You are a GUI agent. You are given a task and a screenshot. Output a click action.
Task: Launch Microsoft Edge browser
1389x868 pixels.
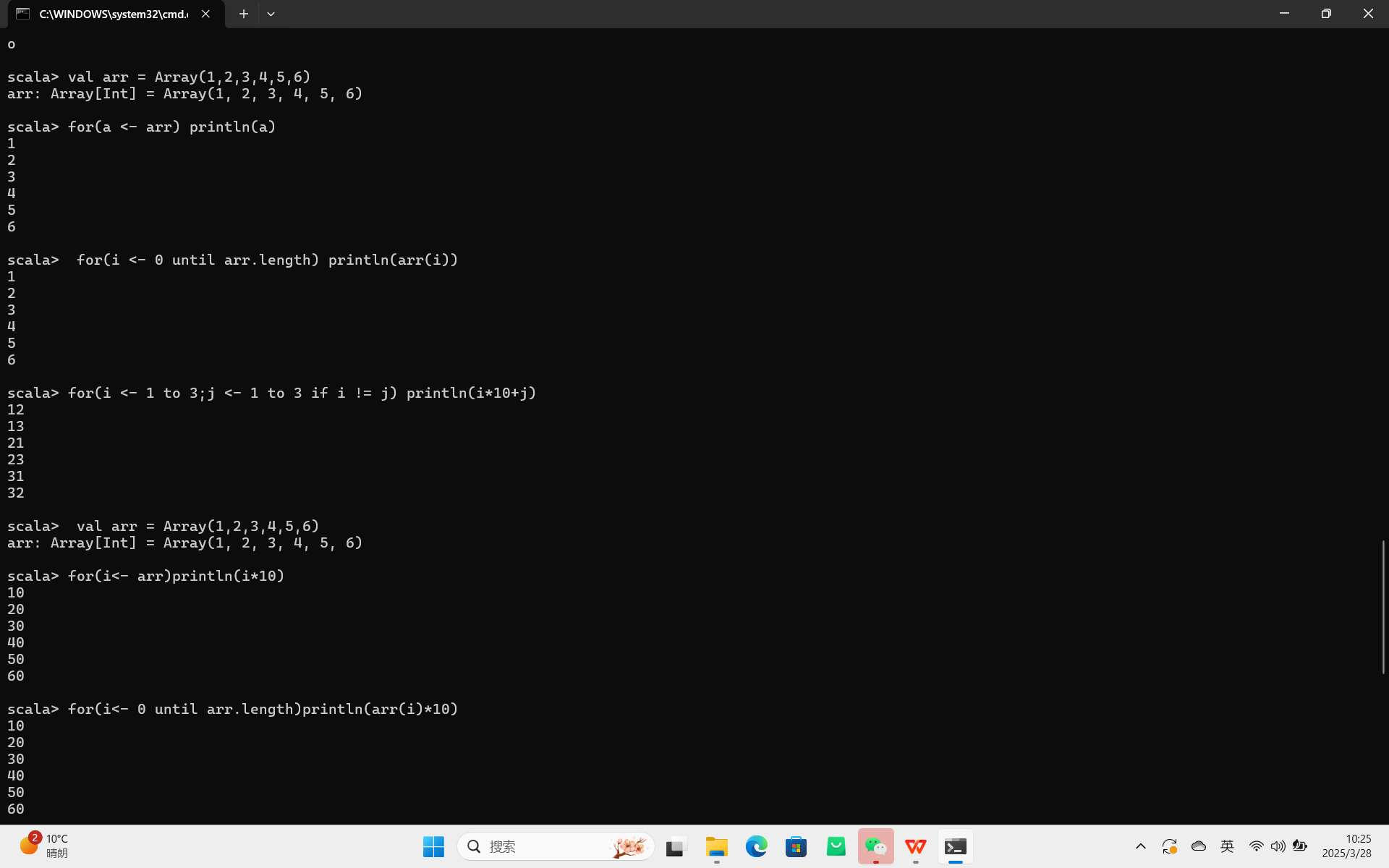coord(756,846)
